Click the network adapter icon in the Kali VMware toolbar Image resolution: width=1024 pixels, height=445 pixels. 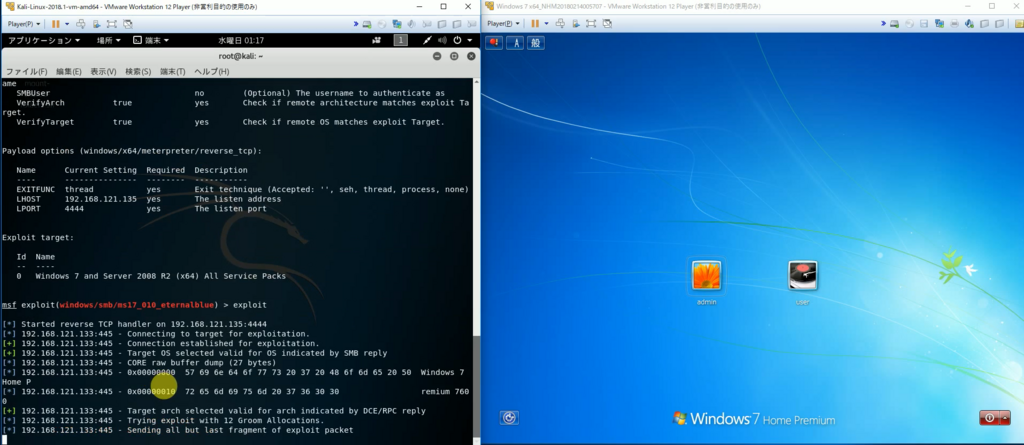point(396,24)
